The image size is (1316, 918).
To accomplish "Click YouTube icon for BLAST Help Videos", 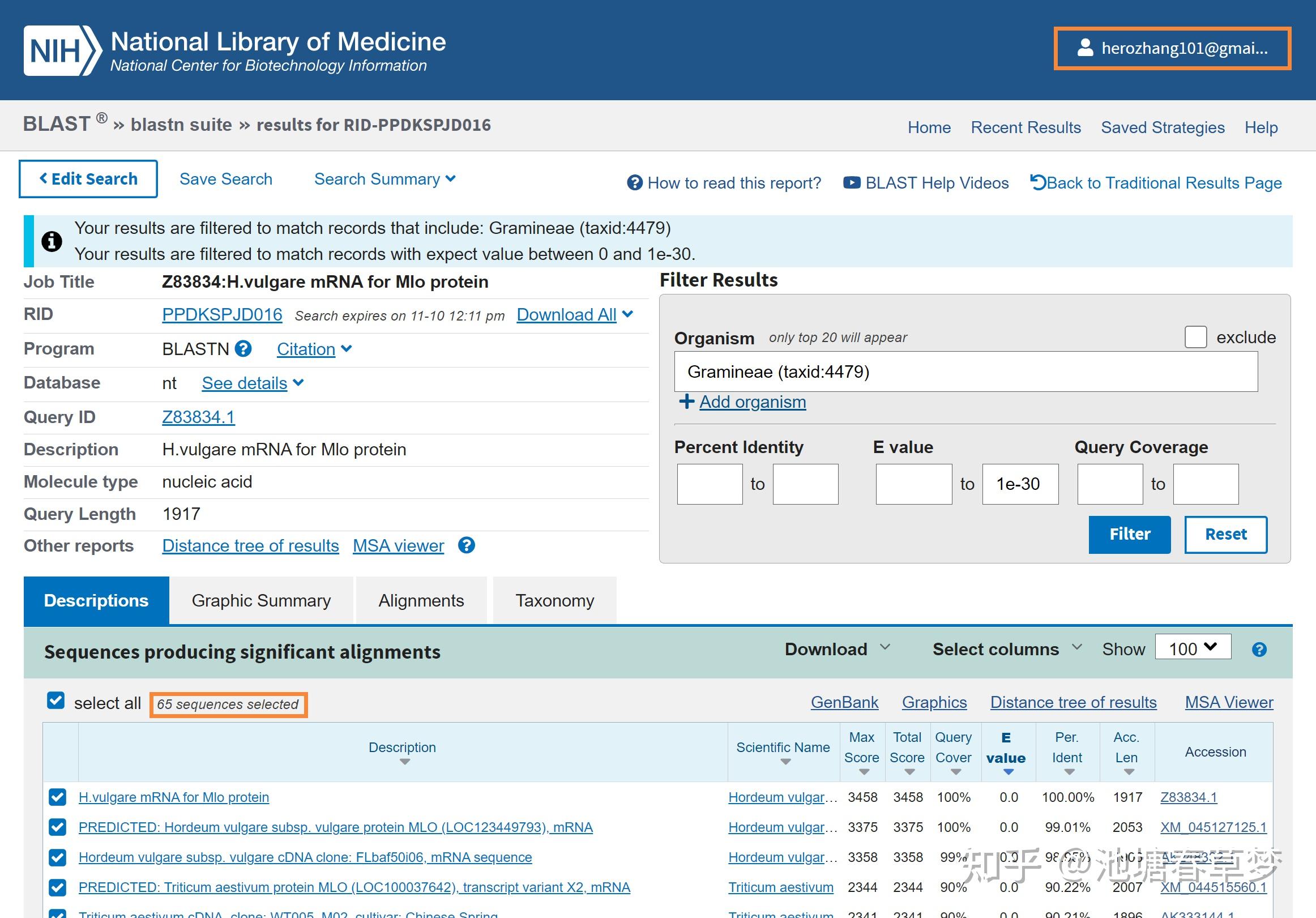I will pyautogui.click(x=851, y=183).
